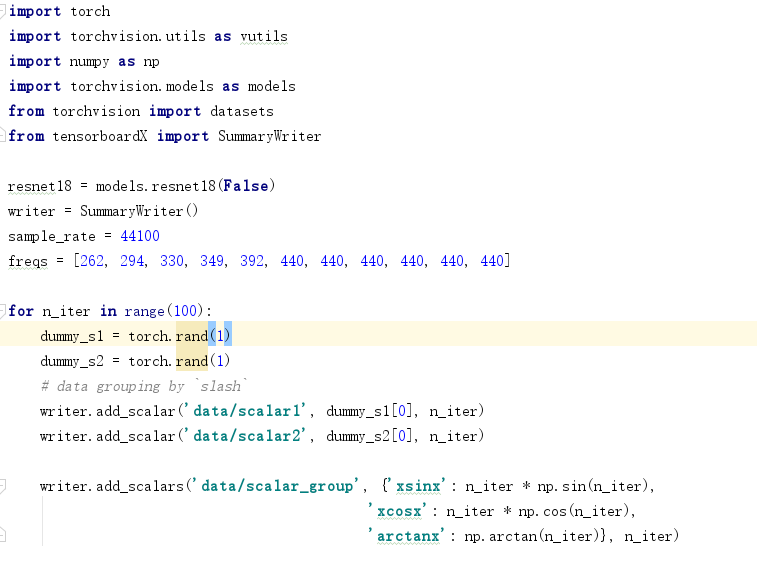Click 'torchvision.models' module name
757x561 pixels.
tap(142, 86)
